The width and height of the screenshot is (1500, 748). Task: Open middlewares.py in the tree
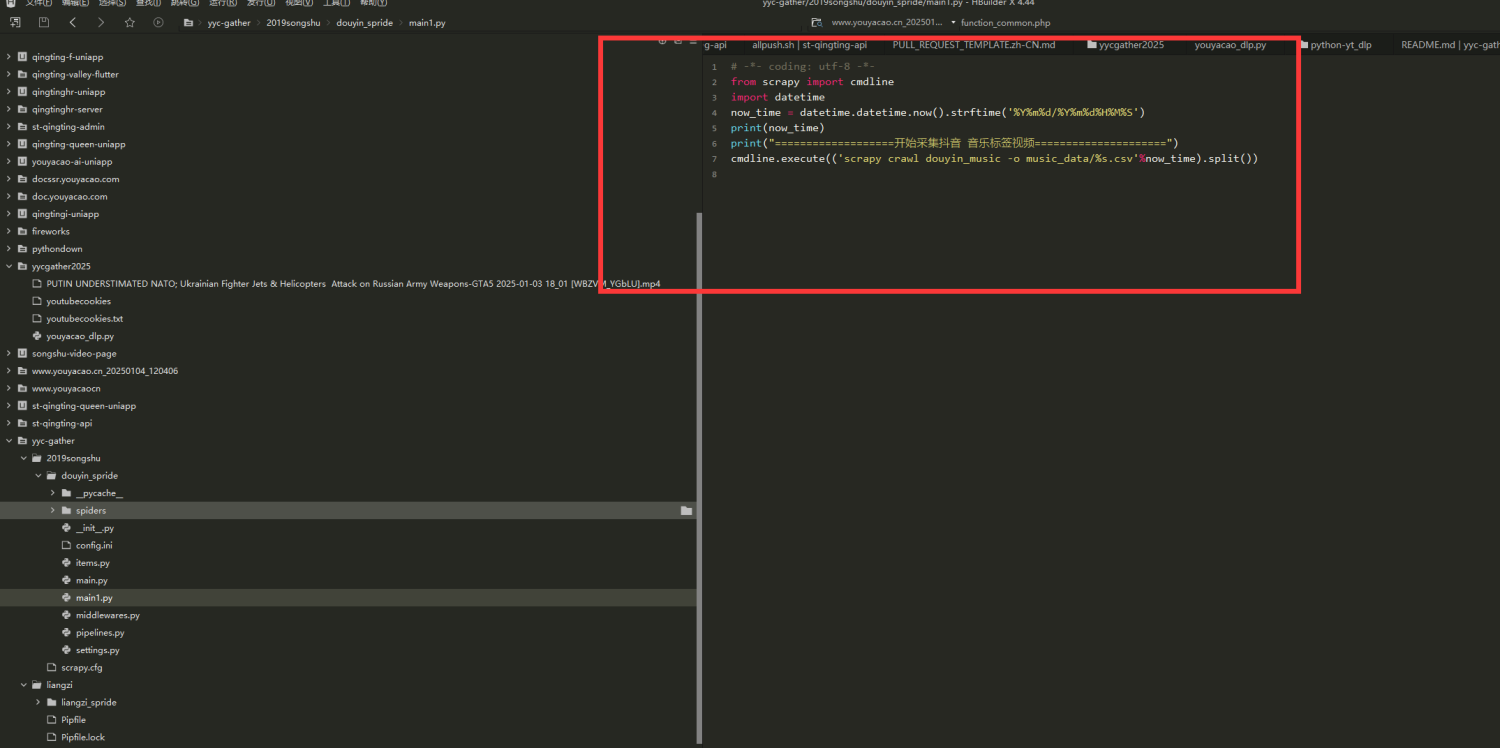click(x=108, y=615)
